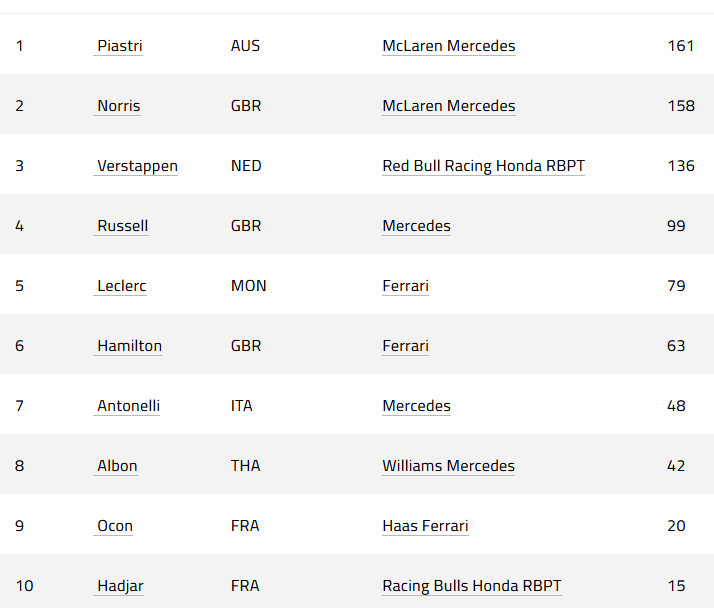Open the Leclerc driver link

tap(121, 286)
